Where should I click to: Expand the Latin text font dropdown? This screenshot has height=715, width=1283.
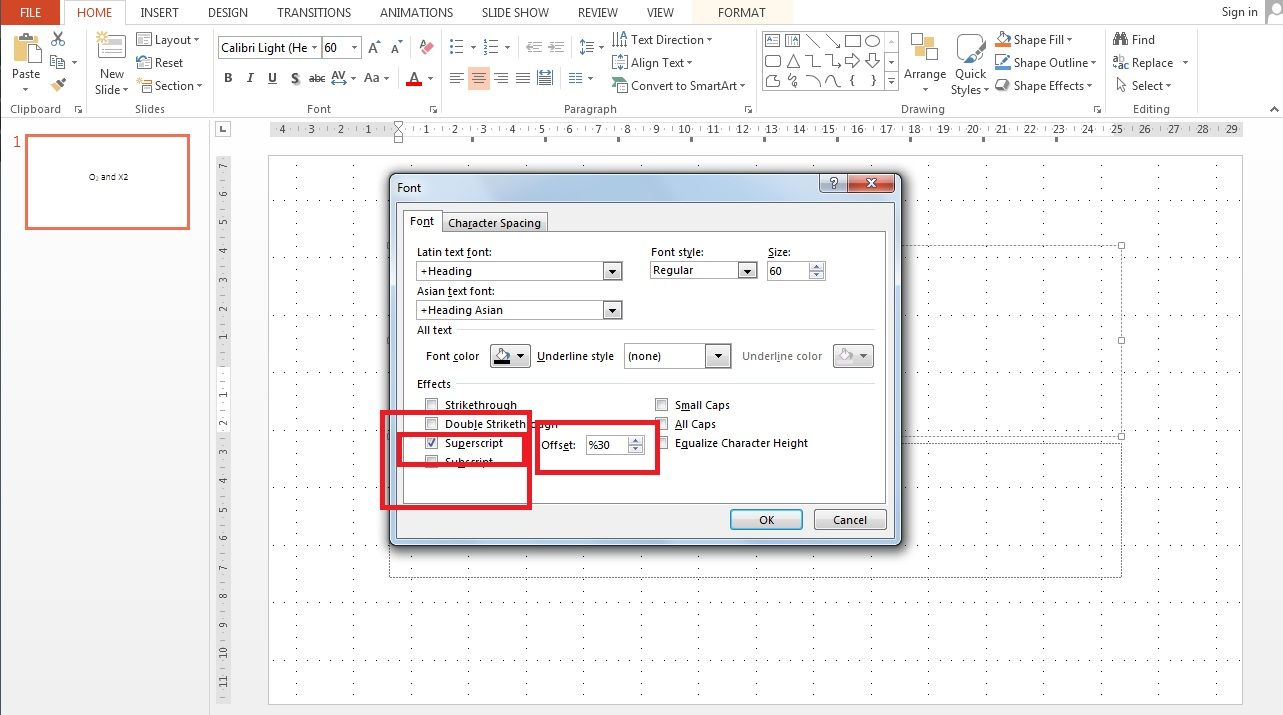coord(613,270)
